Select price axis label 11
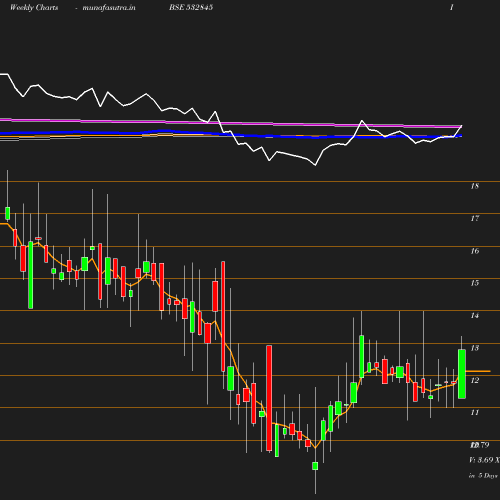The image size is (500, 500). (475, 413)
